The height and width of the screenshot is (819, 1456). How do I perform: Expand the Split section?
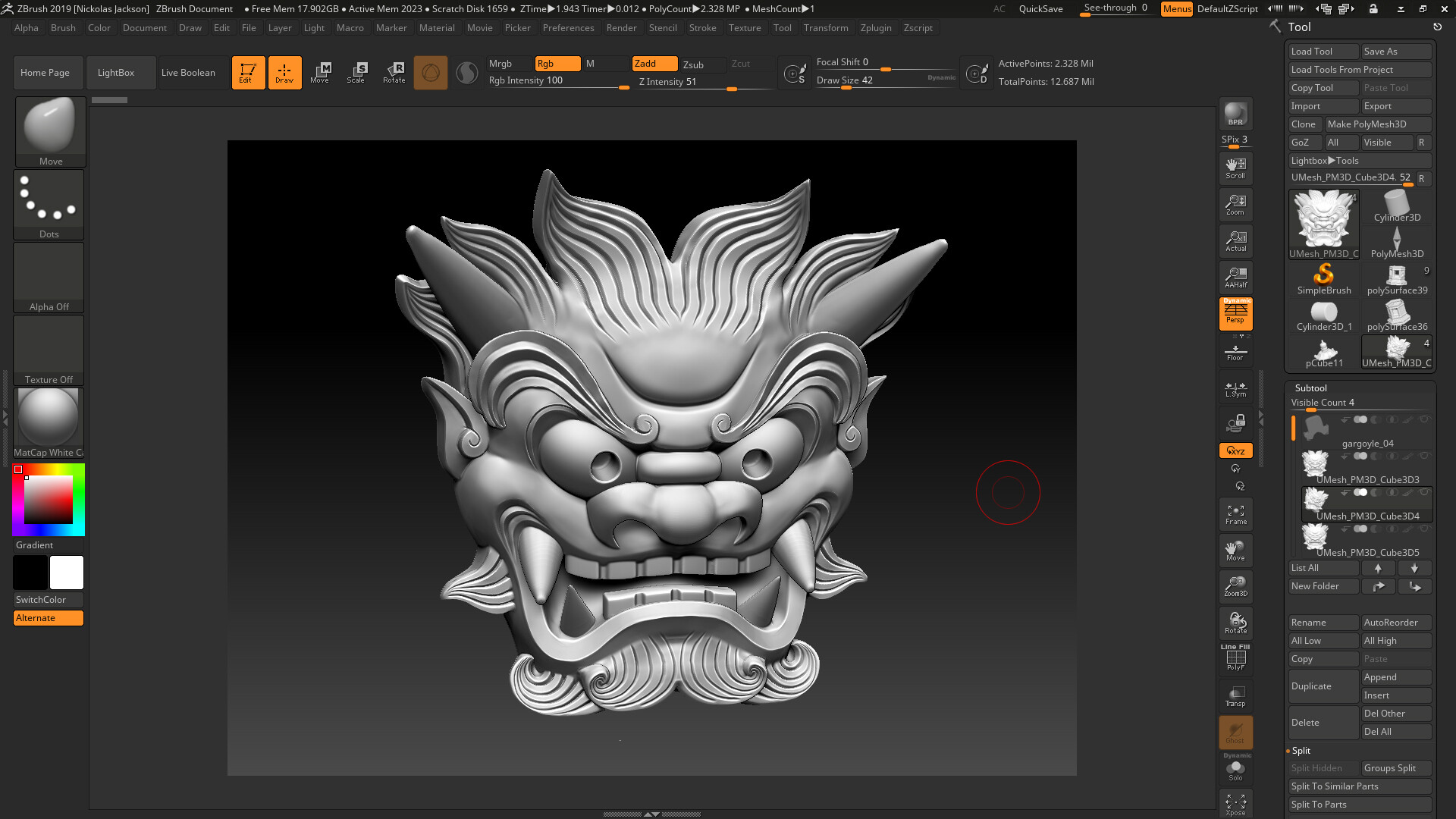[1301, 751]
